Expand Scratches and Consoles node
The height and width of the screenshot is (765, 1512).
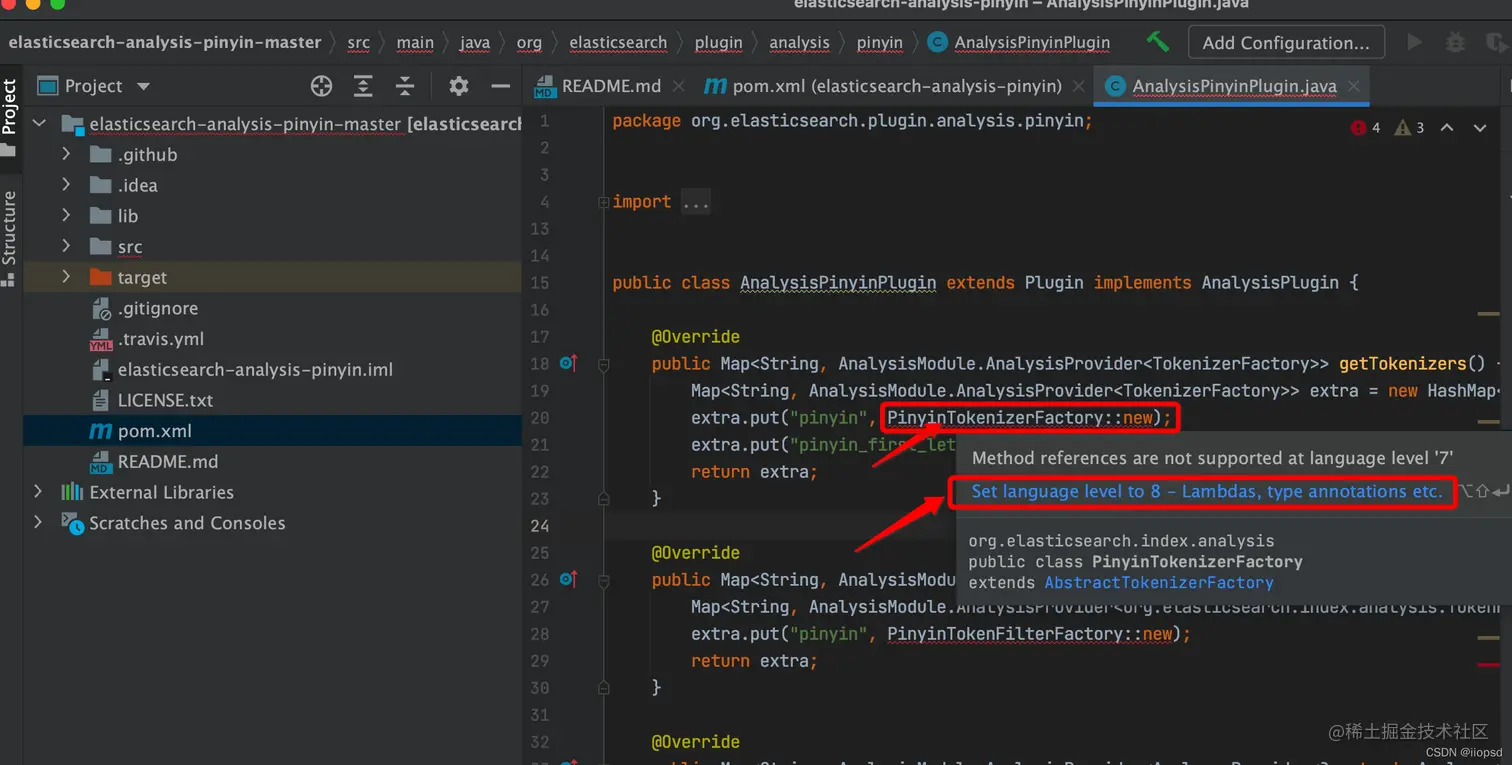(x=38, y=523)
